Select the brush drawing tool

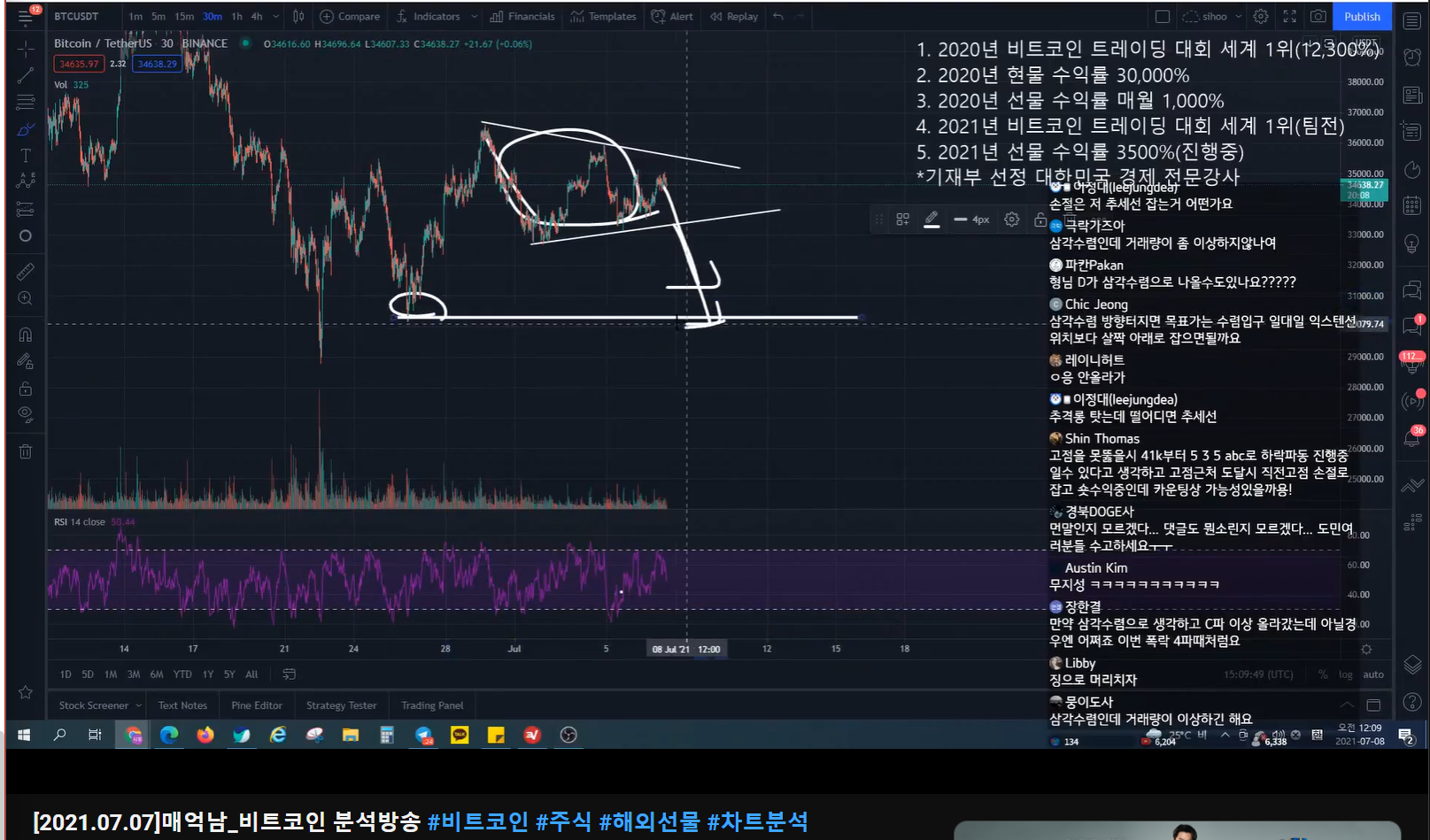click(26, 129)
